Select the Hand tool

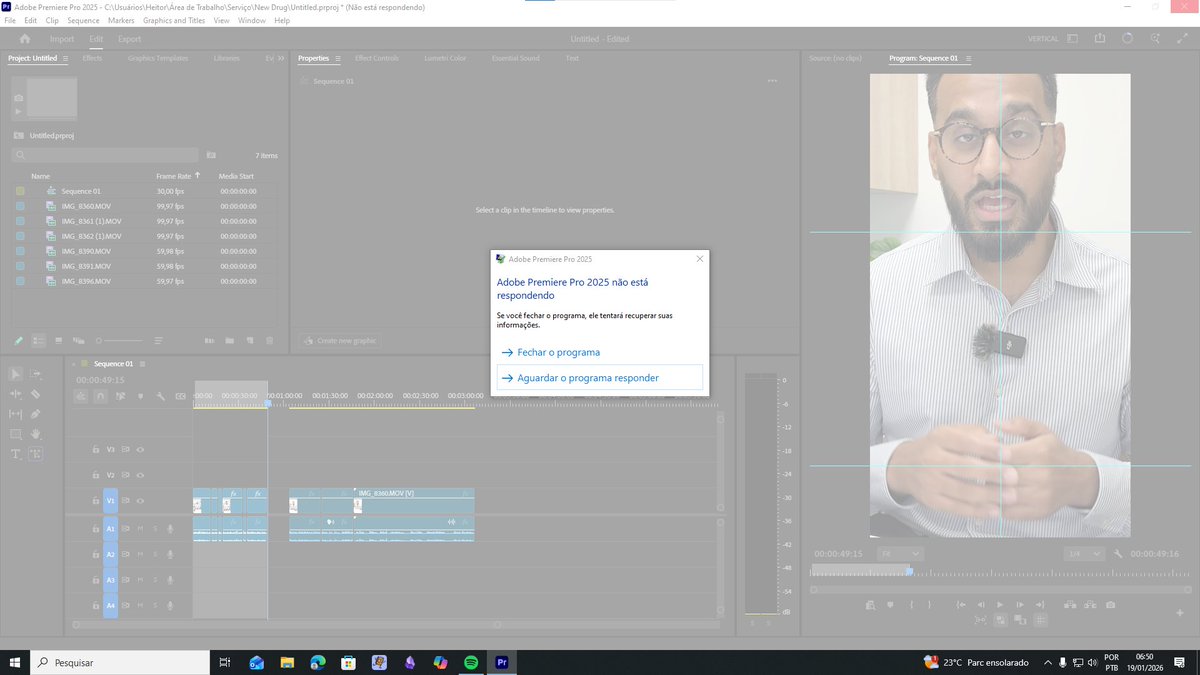[36, 434]
